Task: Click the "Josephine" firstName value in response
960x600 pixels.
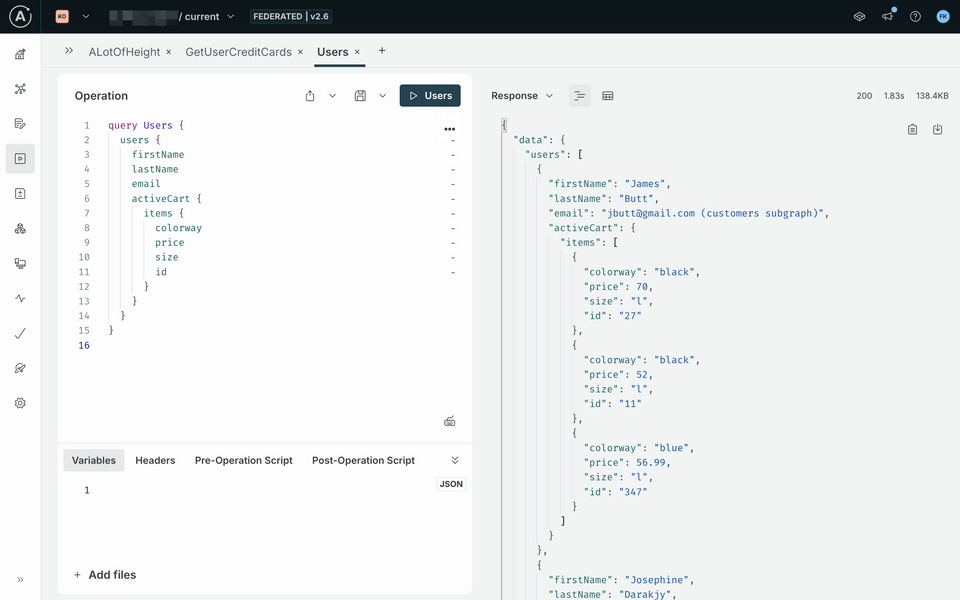Action: pyautogui.click(x=659, y=580)
